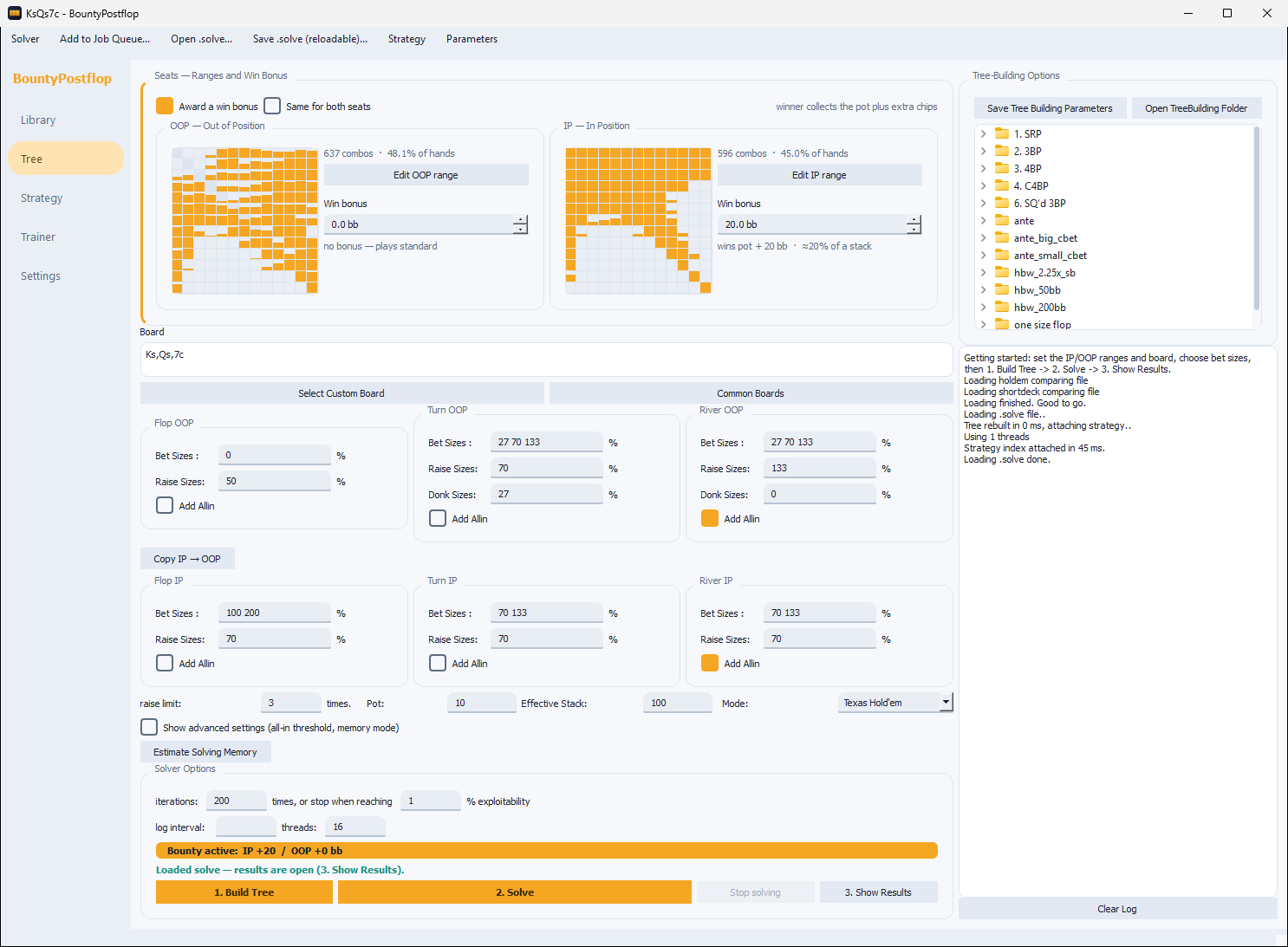Enable Show advanced settings checkbox

[149, 727]
